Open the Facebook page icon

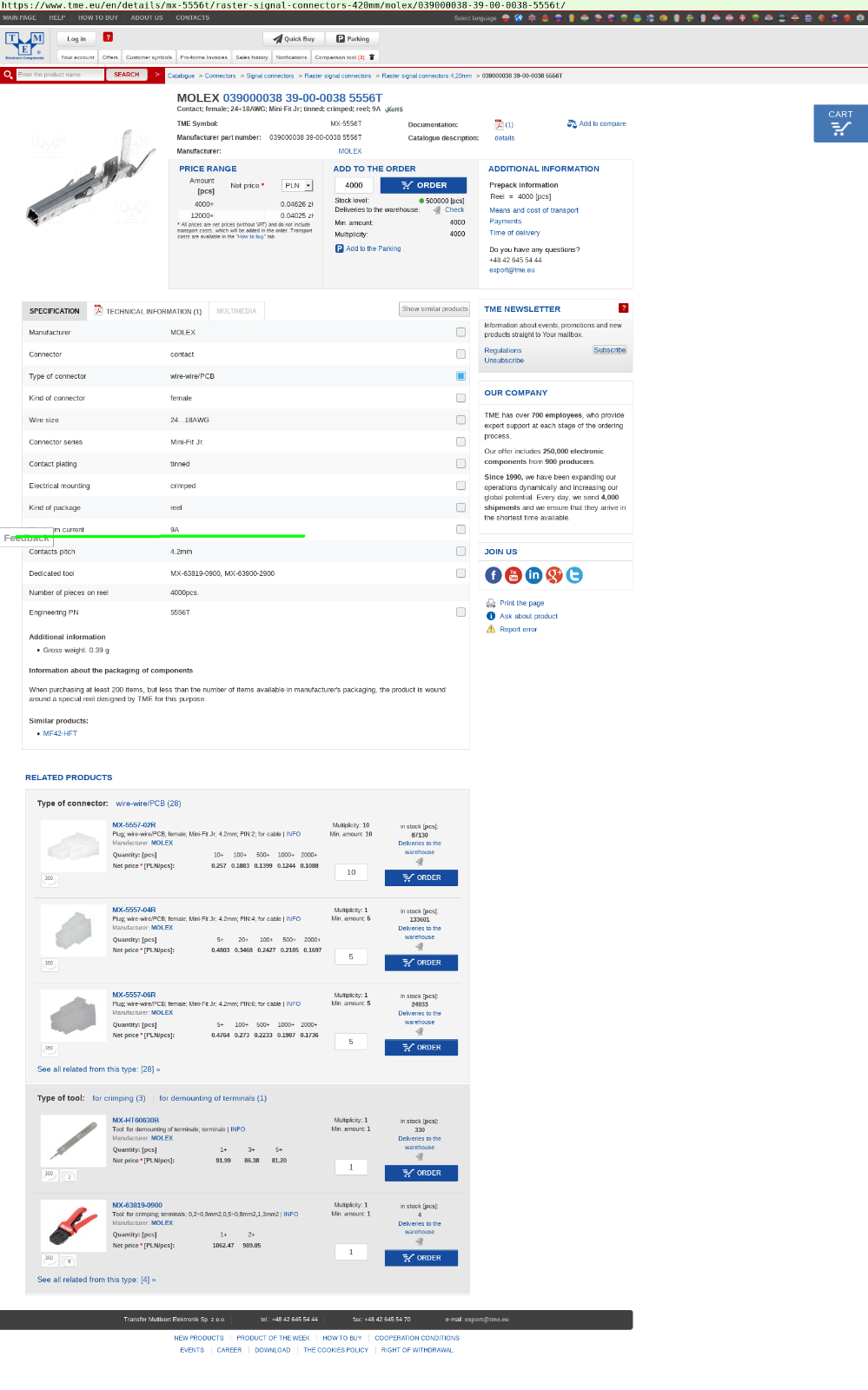coord(494,575)
